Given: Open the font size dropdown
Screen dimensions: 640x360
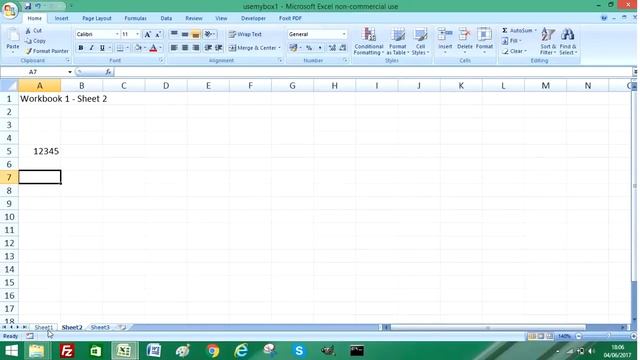Looking at the screenshot, I should [138, 34].
